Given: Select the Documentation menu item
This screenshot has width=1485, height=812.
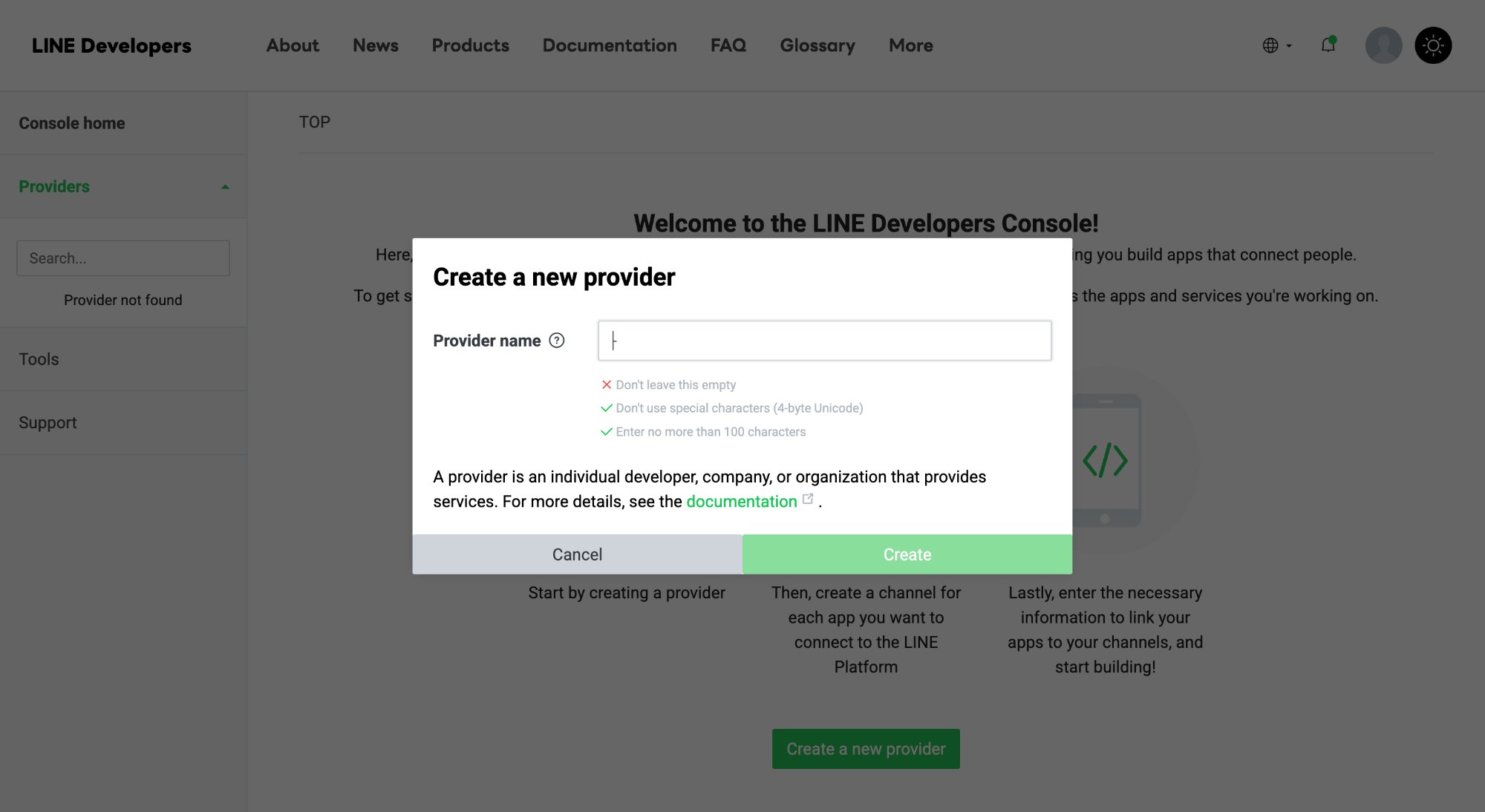Looking at the screenshot, I should [610, 45].
